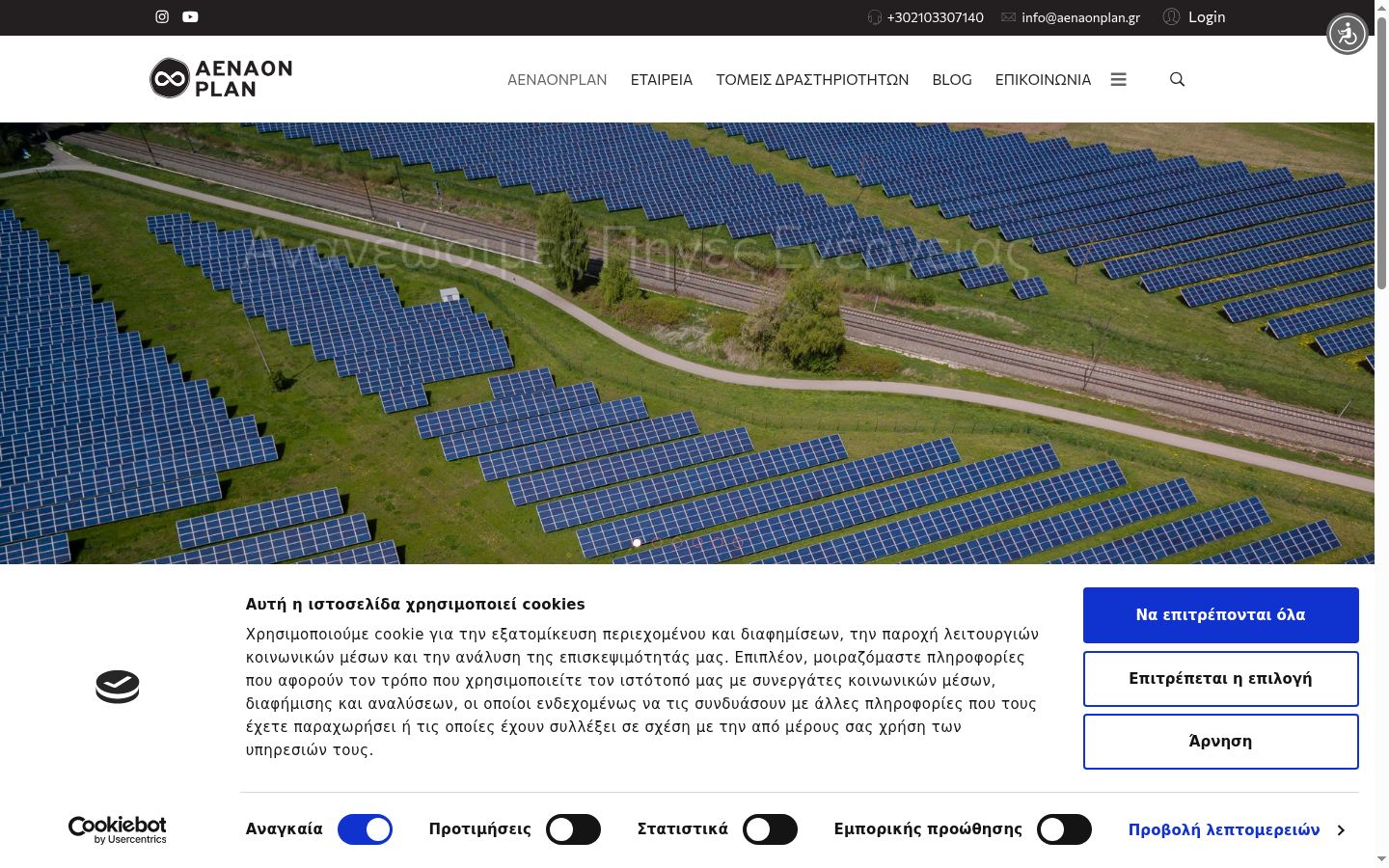
Task: Open the site search magnifier icon
Action: pyautogui.click(x=1177, y=79)
